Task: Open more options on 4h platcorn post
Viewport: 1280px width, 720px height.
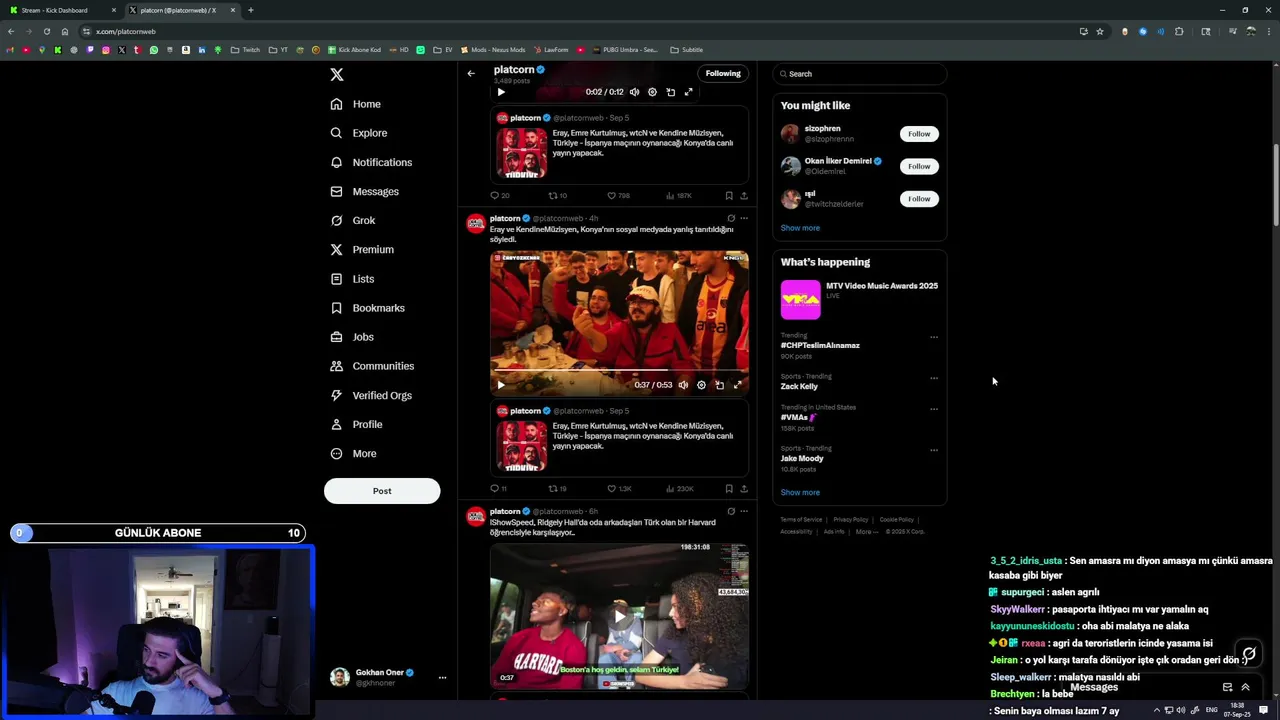Action: (x=743, y=218)
